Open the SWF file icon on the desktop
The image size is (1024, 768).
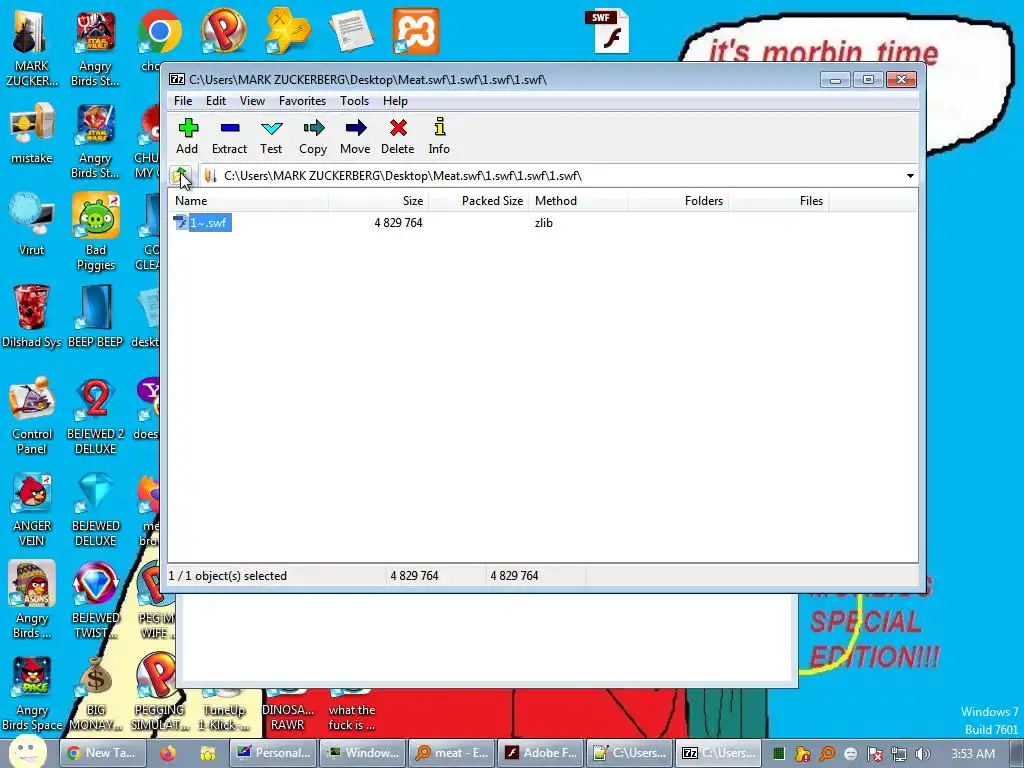[x=610, y=31]
